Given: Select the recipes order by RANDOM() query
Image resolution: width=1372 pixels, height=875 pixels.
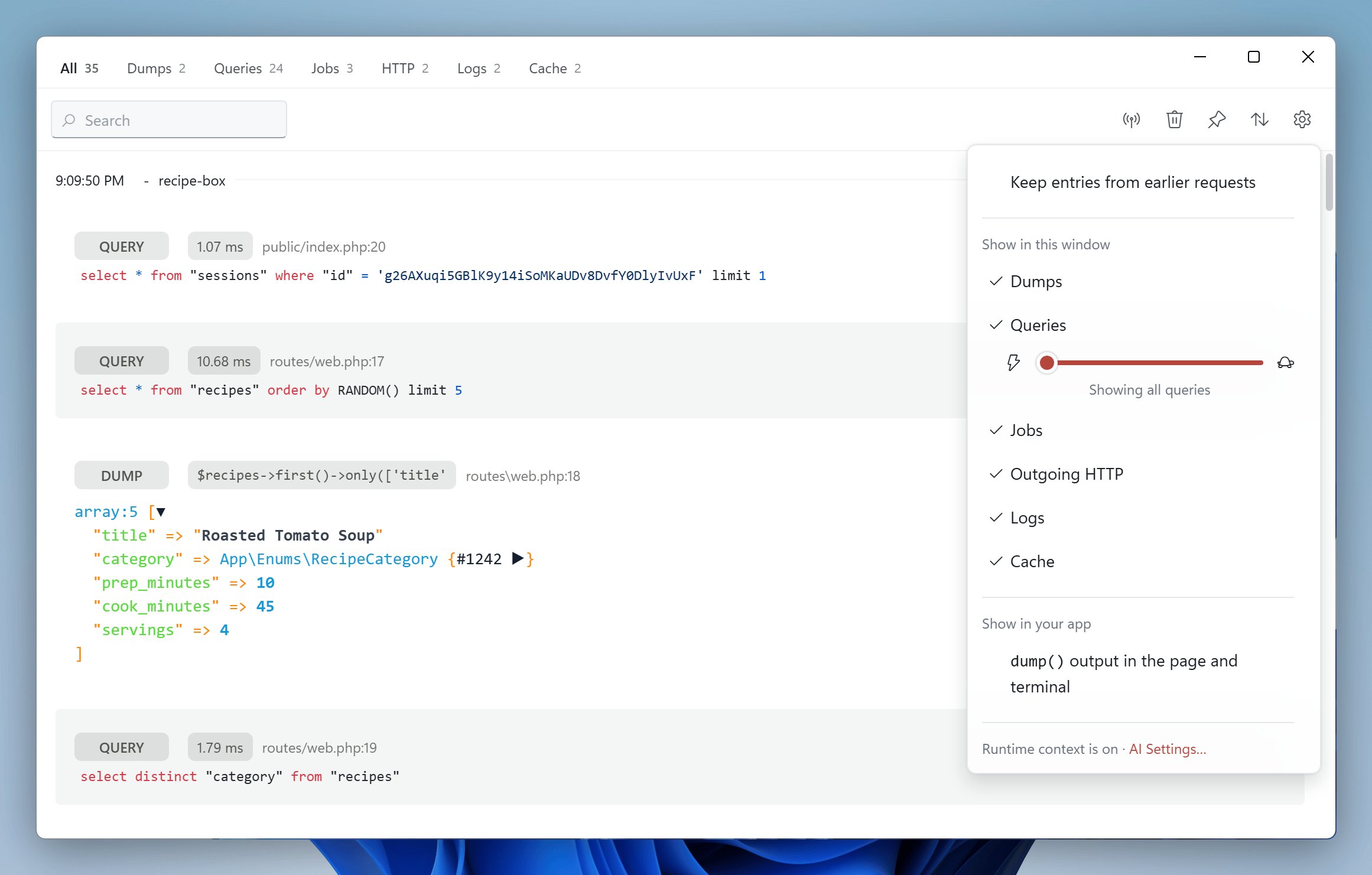Looking at the screenshot, I should click(271, 391).
